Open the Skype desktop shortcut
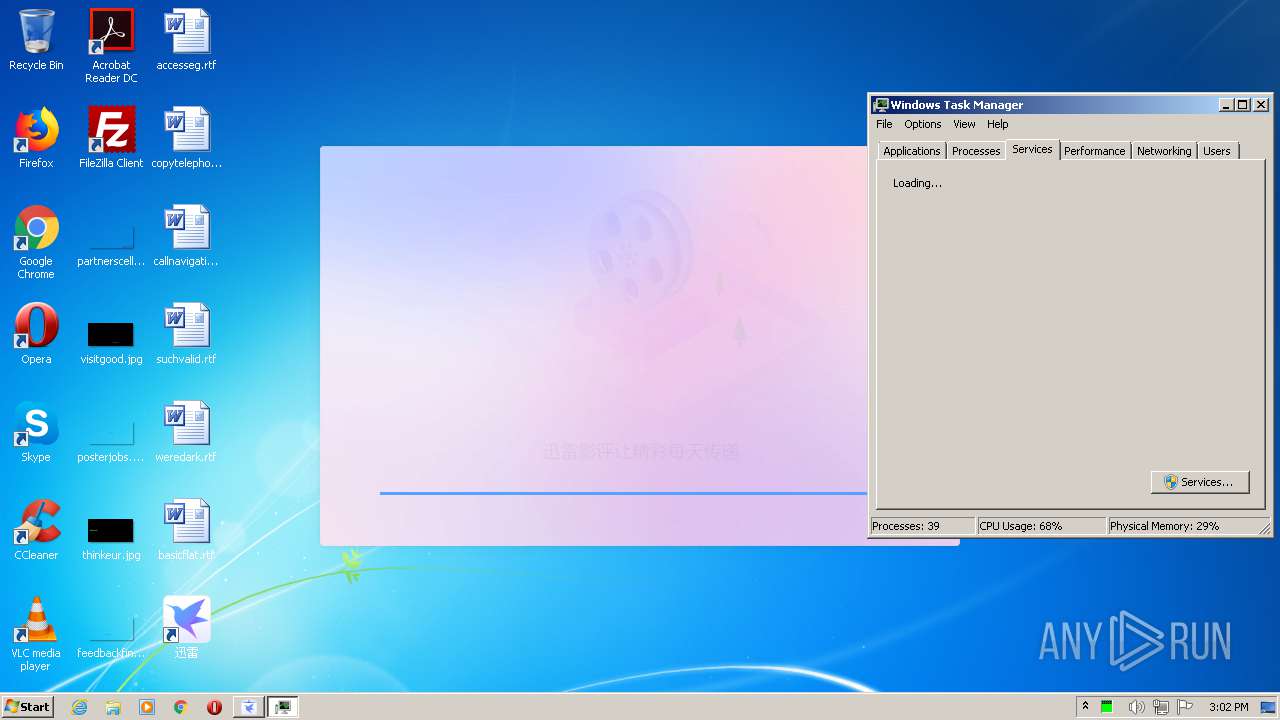1280x720 pixels. 36,432
